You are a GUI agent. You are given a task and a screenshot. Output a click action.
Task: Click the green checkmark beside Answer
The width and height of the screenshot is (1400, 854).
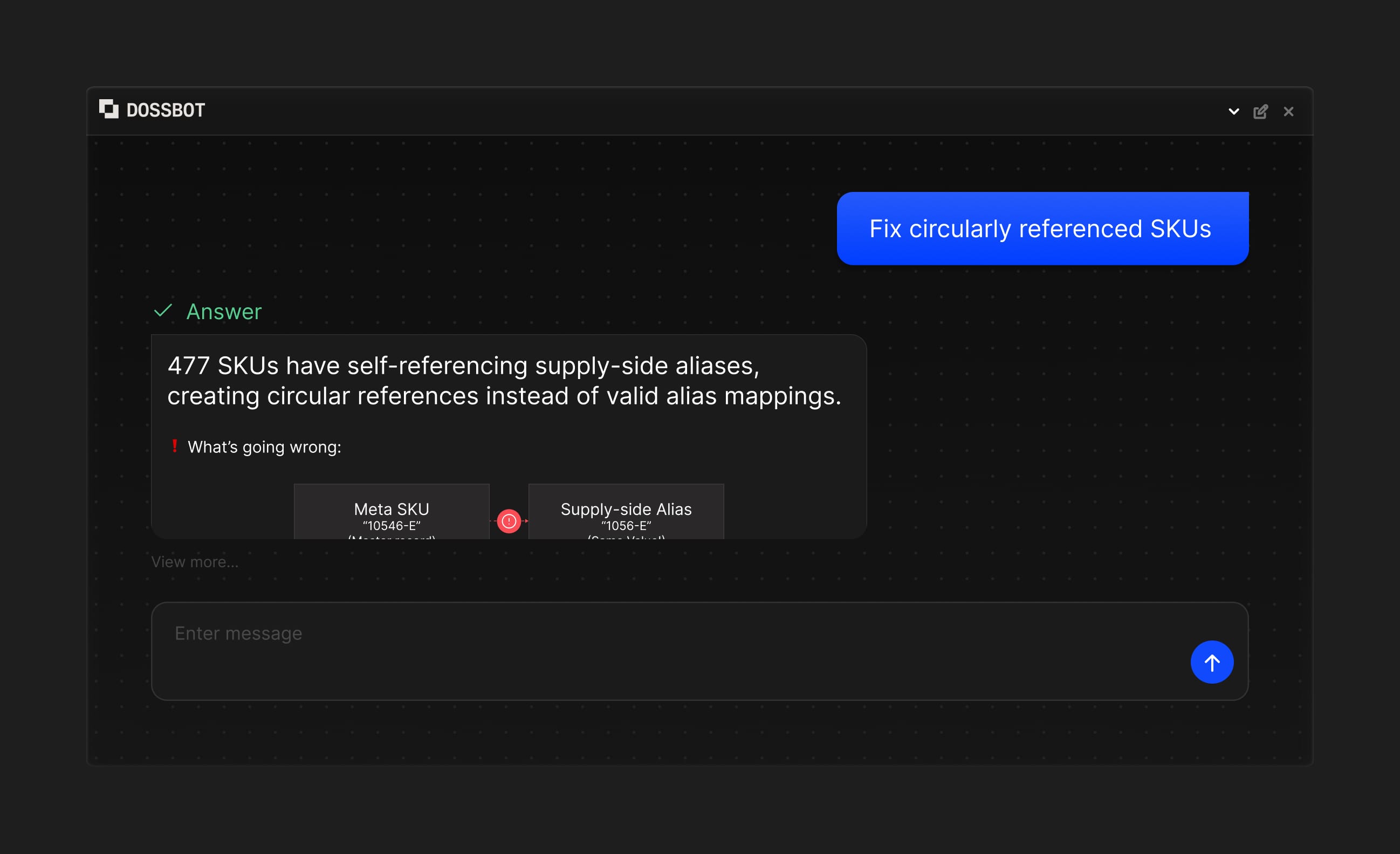(163, 312)
